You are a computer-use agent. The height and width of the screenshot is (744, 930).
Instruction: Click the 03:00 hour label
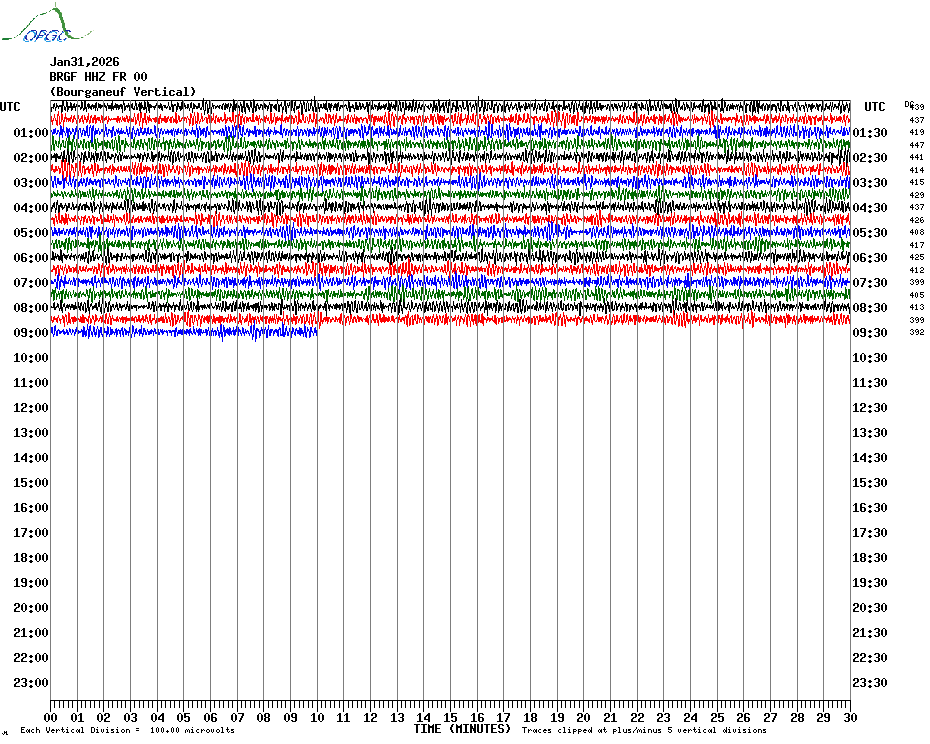31,183
